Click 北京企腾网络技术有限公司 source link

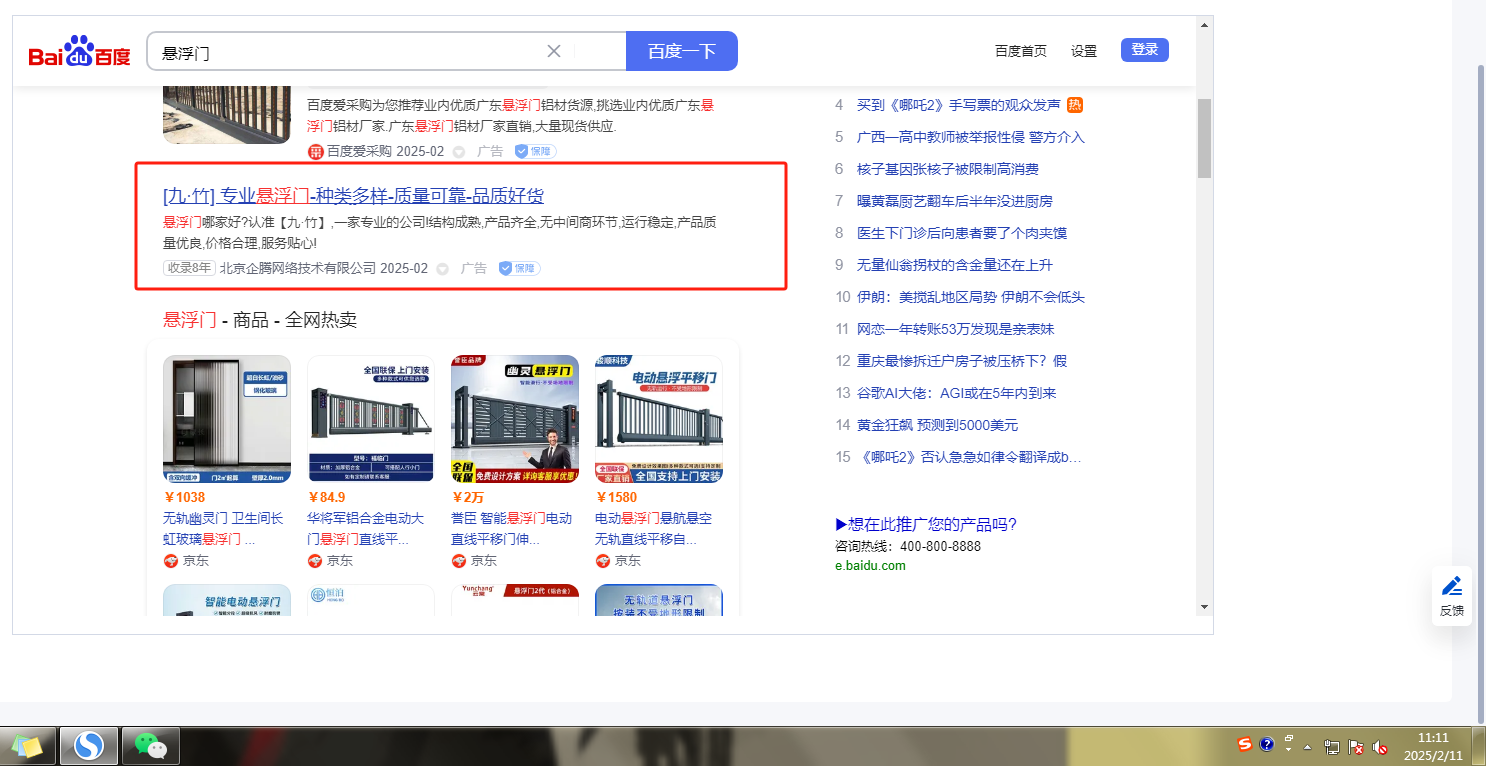pyautogui.click(x=298, y=268)
